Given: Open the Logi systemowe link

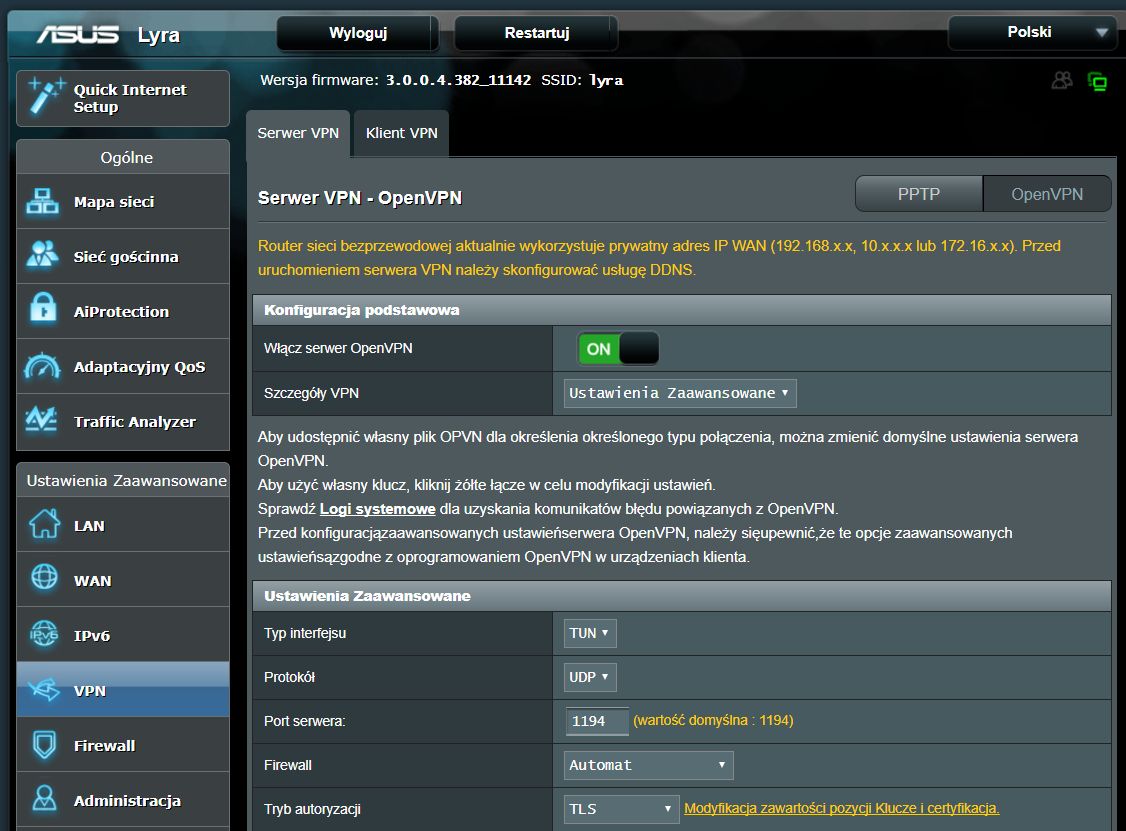Looking at the screenshot, I should click(x=377, y=509).
